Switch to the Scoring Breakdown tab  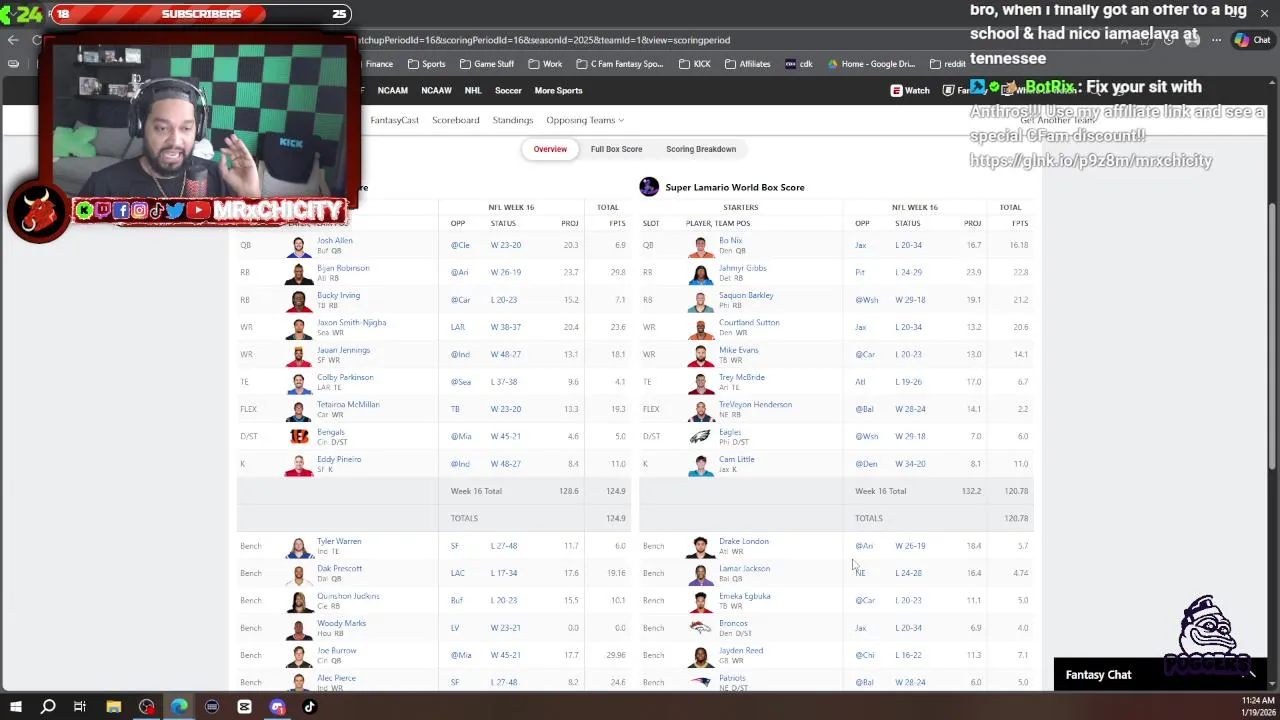point(701,149)
